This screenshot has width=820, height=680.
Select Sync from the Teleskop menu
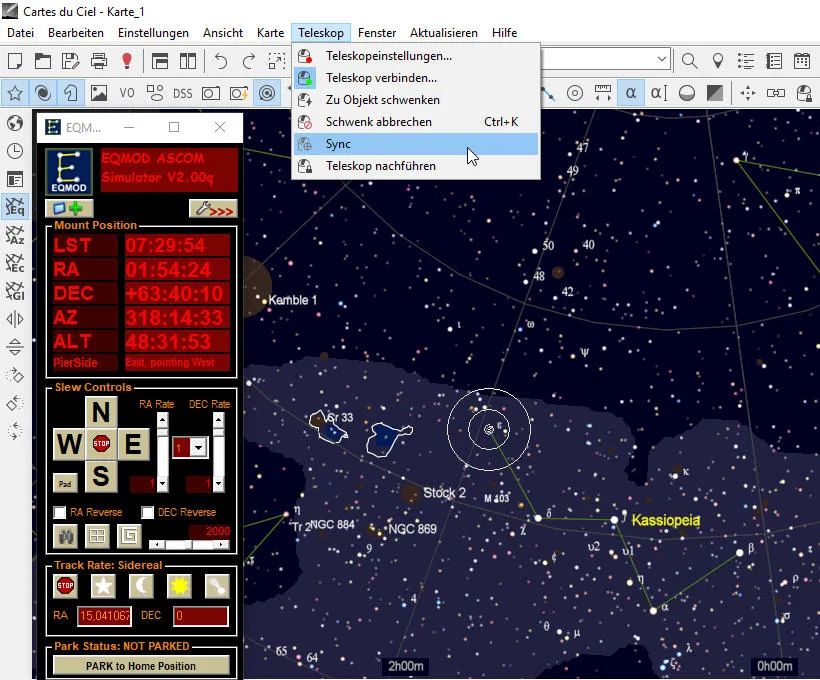[x=338, y=144]
